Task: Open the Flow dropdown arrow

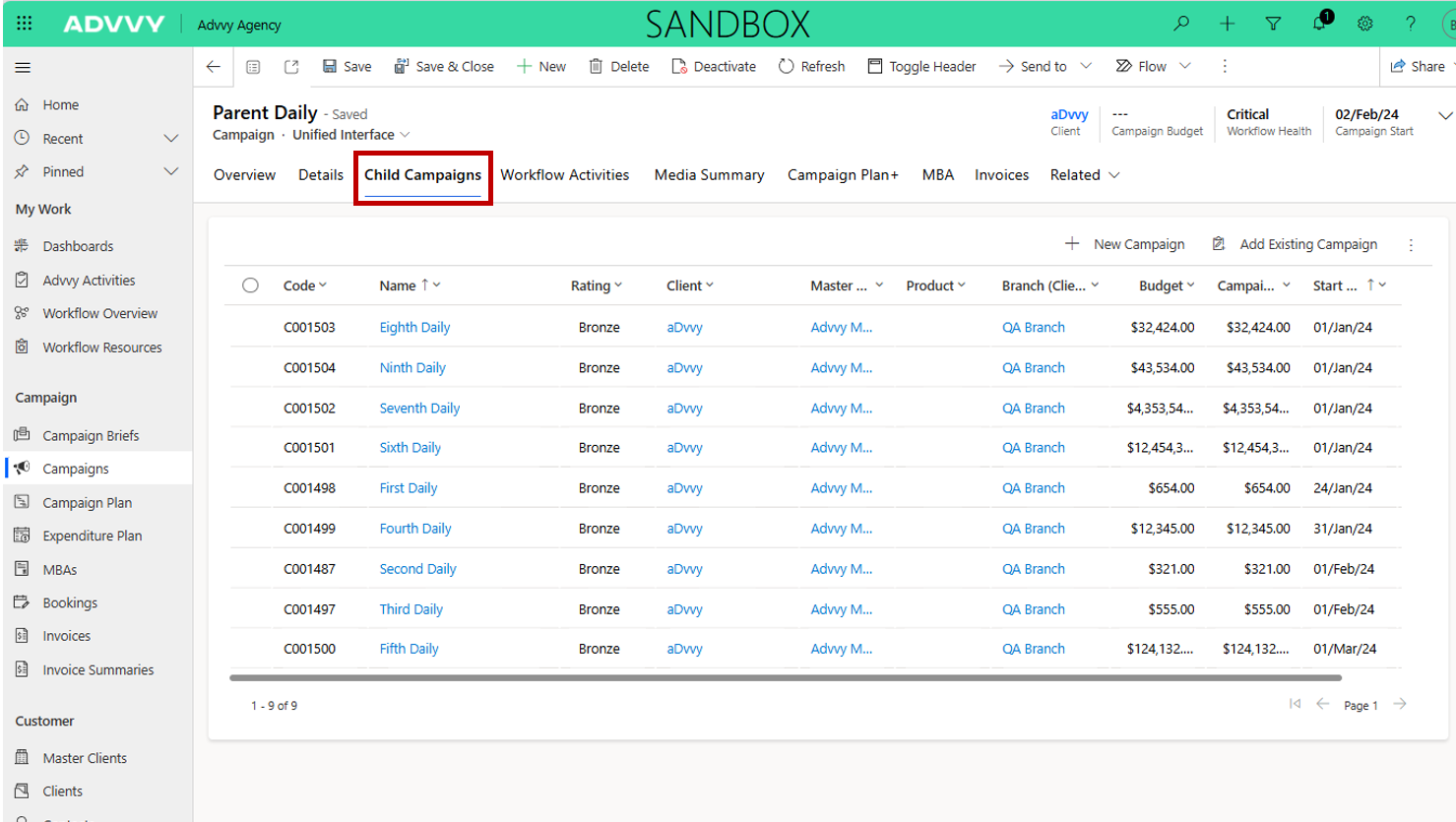Action: 1185,66
